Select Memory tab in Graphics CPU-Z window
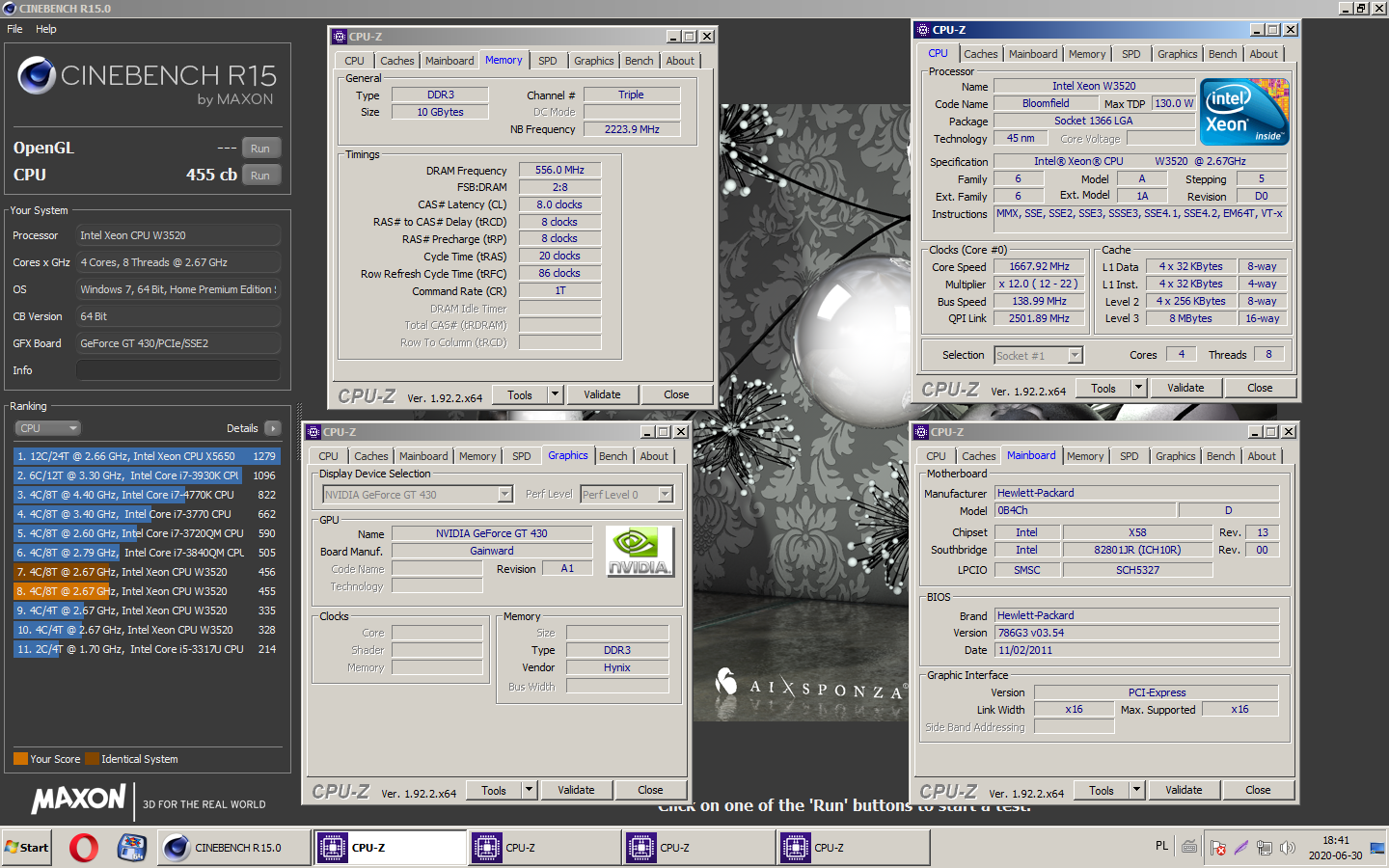Viewport: 1389px width, 868px height. coord(477,456)
